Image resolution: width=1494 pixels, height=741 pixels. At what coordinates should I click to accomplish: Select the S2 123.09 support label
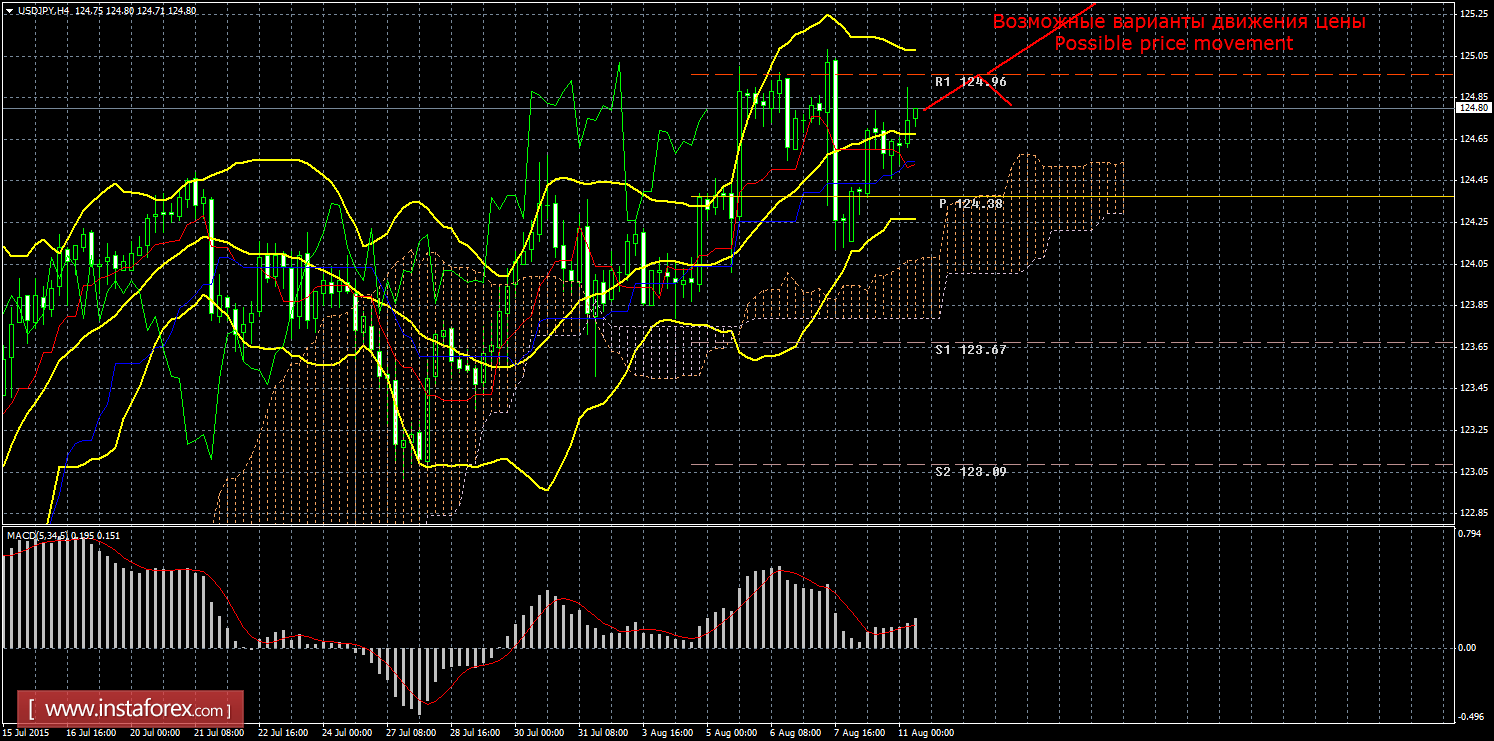coord(970,470)
